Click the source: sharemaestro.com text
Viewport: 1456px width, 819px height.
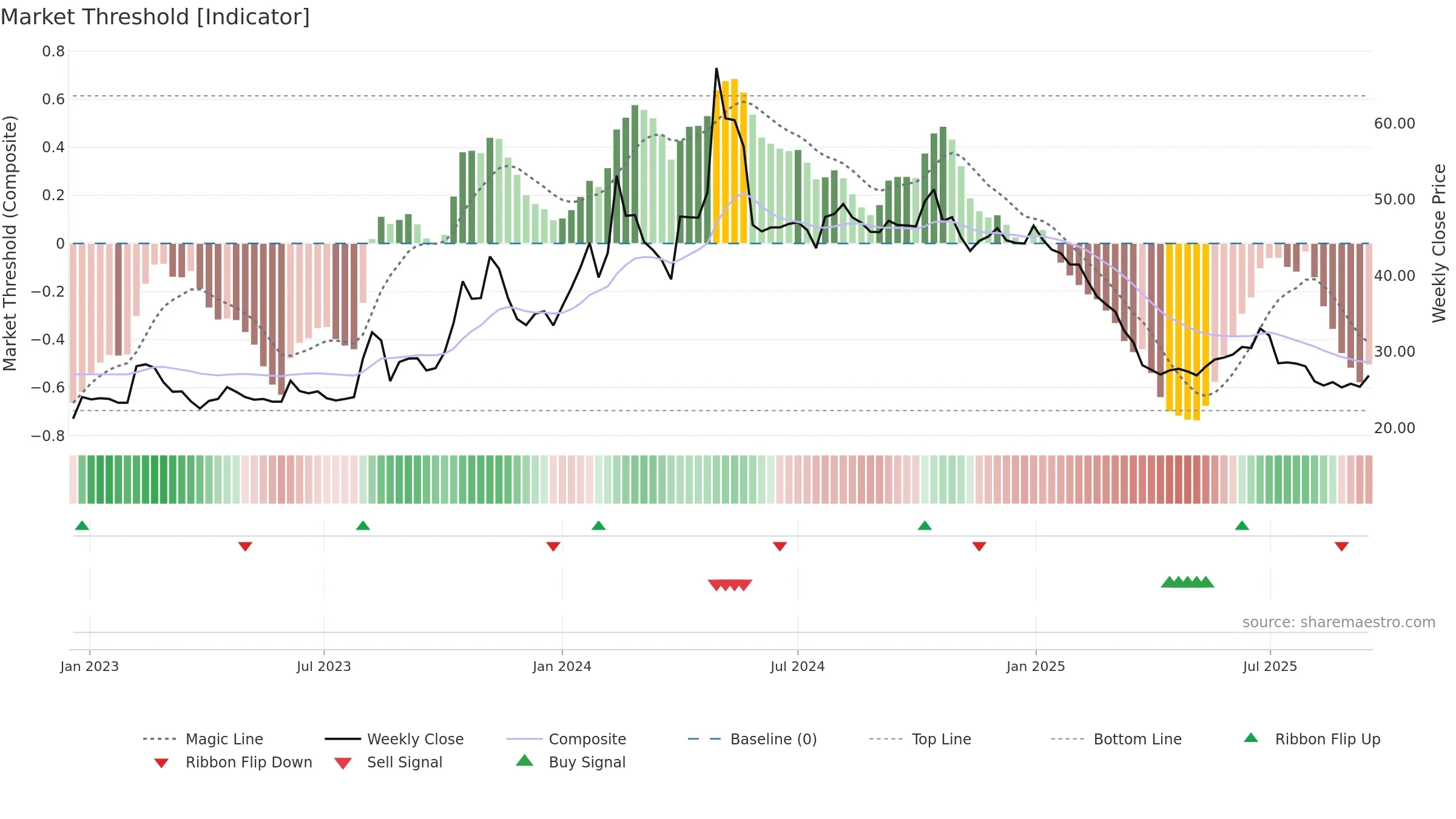coord(1339,622)
